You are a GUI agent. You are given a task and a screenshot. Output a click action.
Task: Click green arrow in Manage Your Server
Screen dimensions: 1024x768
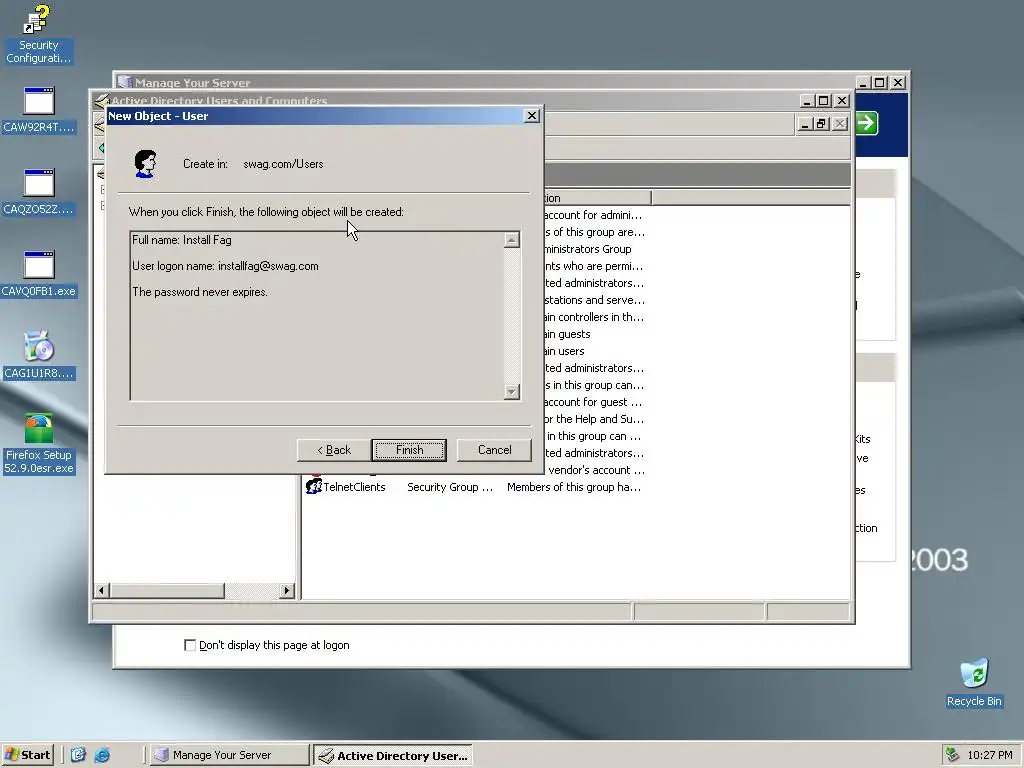point(866,123)
